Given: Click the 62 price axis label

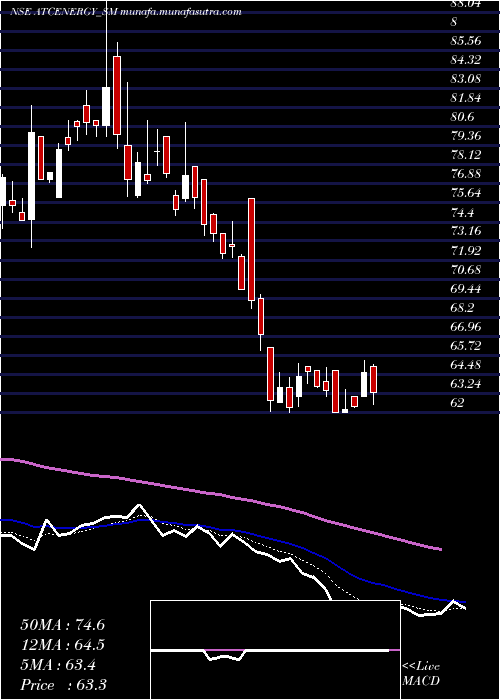Looking at the screenshot, I should (x=457, y=403).
